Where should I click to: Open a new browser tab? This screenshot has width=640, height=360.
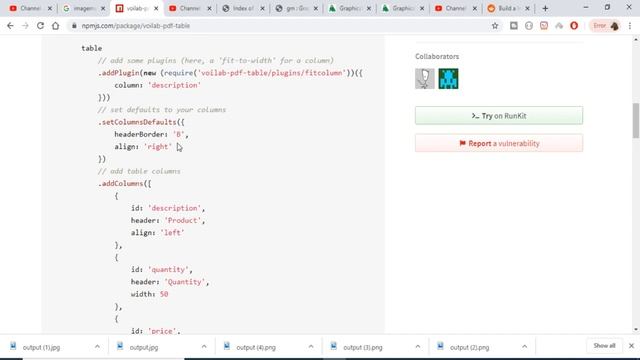[545, 8]
